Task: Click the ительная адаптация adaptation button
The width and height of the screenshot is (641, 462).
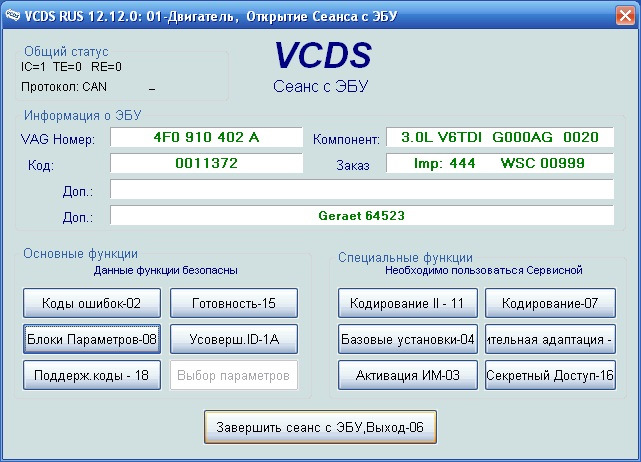Action: tap(550, 339)
